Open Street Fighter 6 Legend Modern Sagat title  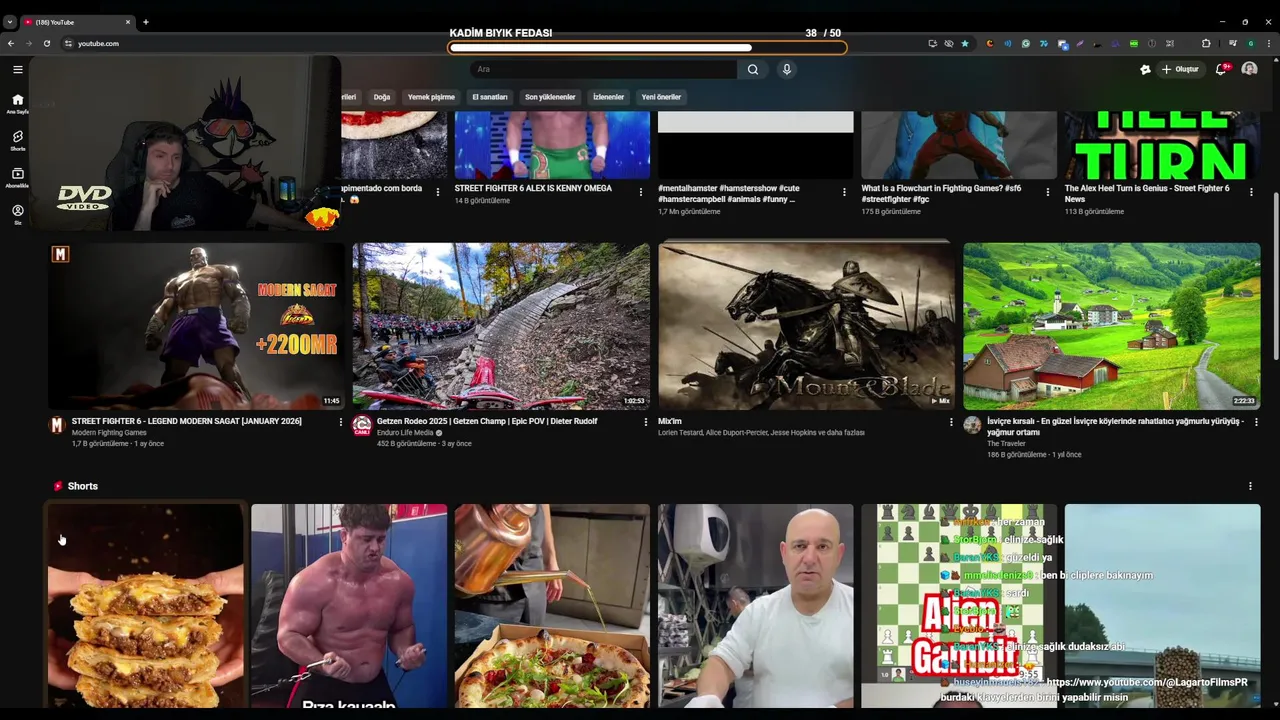(186, 421)
